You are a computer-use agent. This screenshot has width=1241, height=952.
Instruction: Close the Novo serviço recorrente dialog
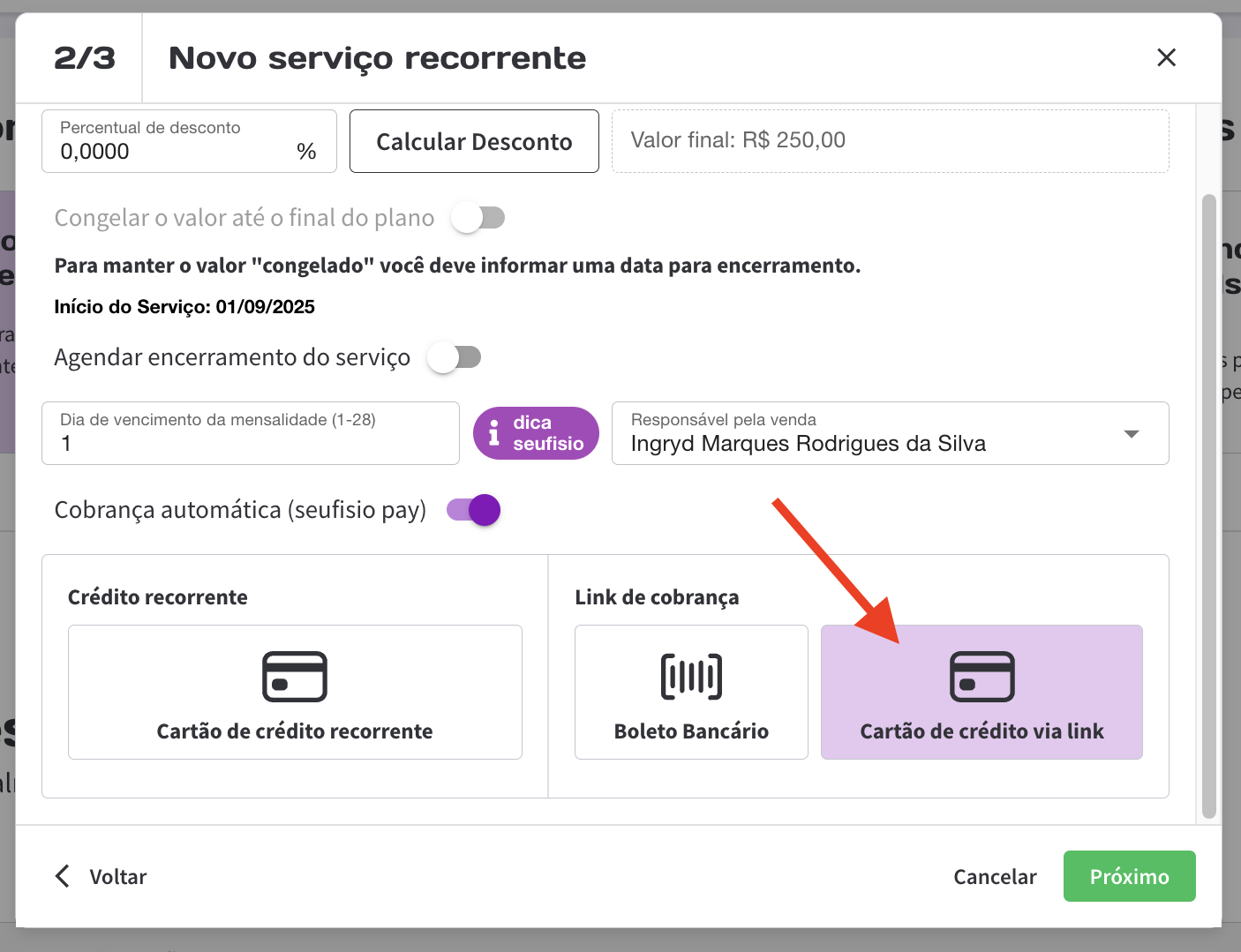(1166, 58)
